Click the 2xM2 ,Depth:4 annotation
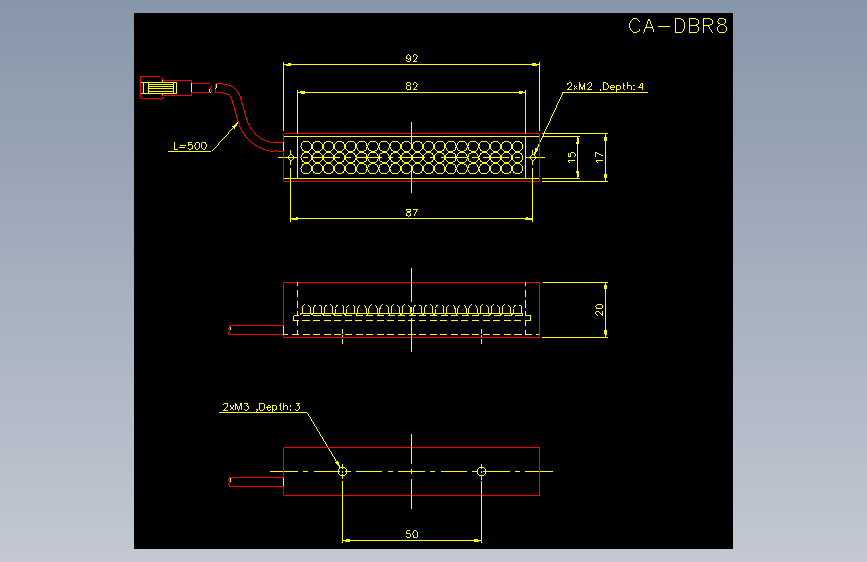 (605, 86)
